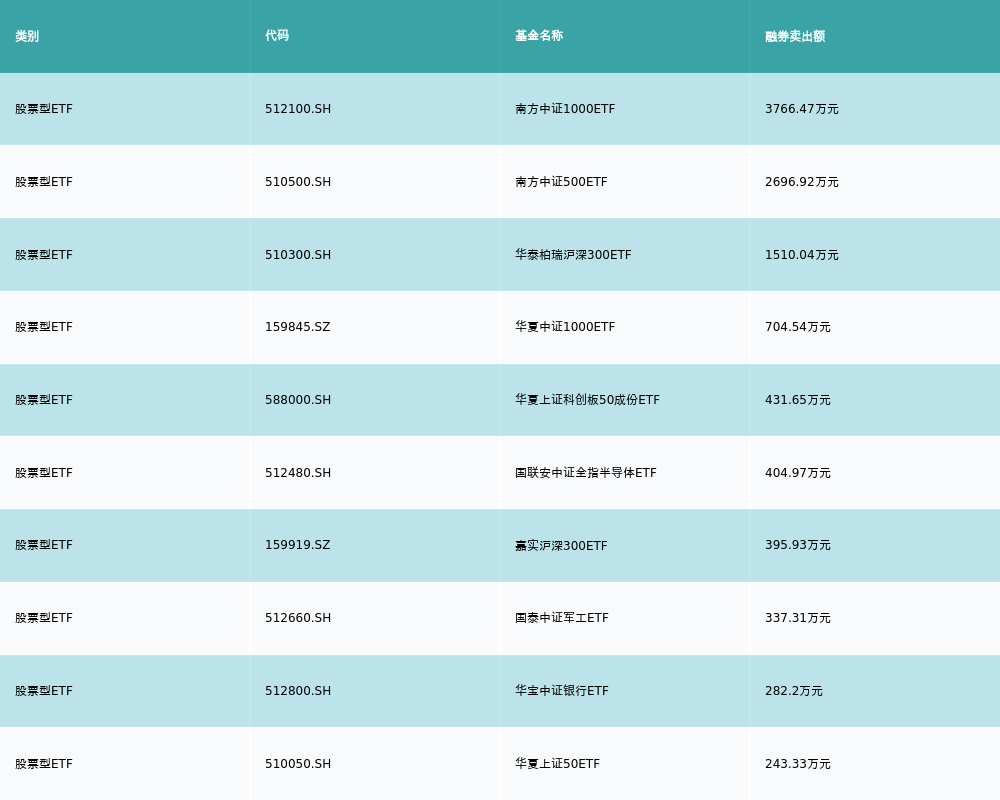Screen dimensions: 1000x800
Task: Select code 510050.SH
Action: click(298, 764)
